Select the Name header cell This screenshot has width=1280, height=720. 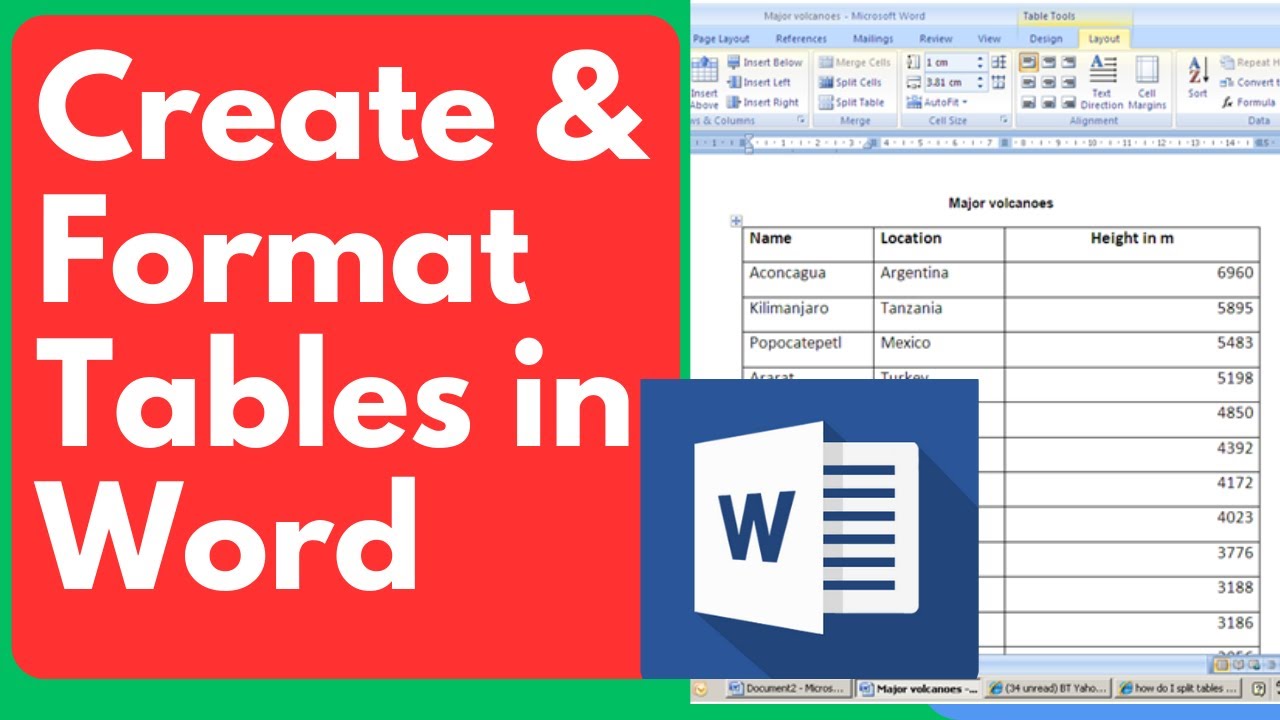pyautogui.click(x=808, y=244)
